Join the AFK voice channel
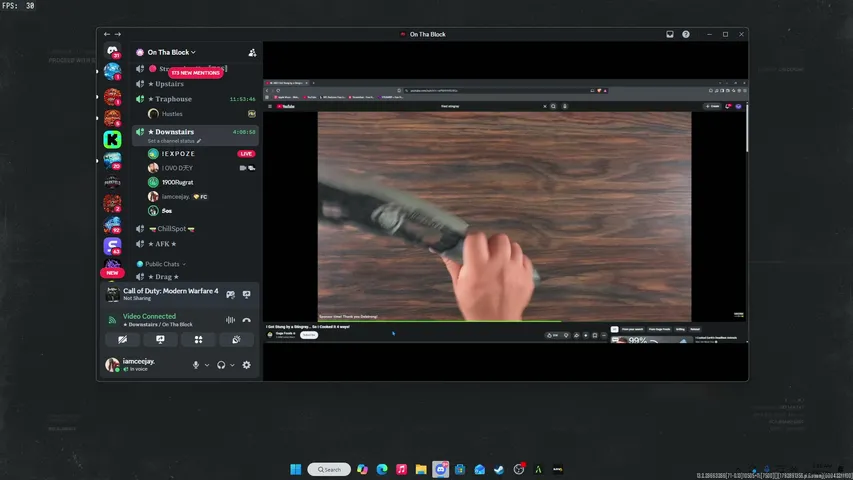The width and height of the screenshot is (853, 480). pyautogui.click(x=195, y=244)
